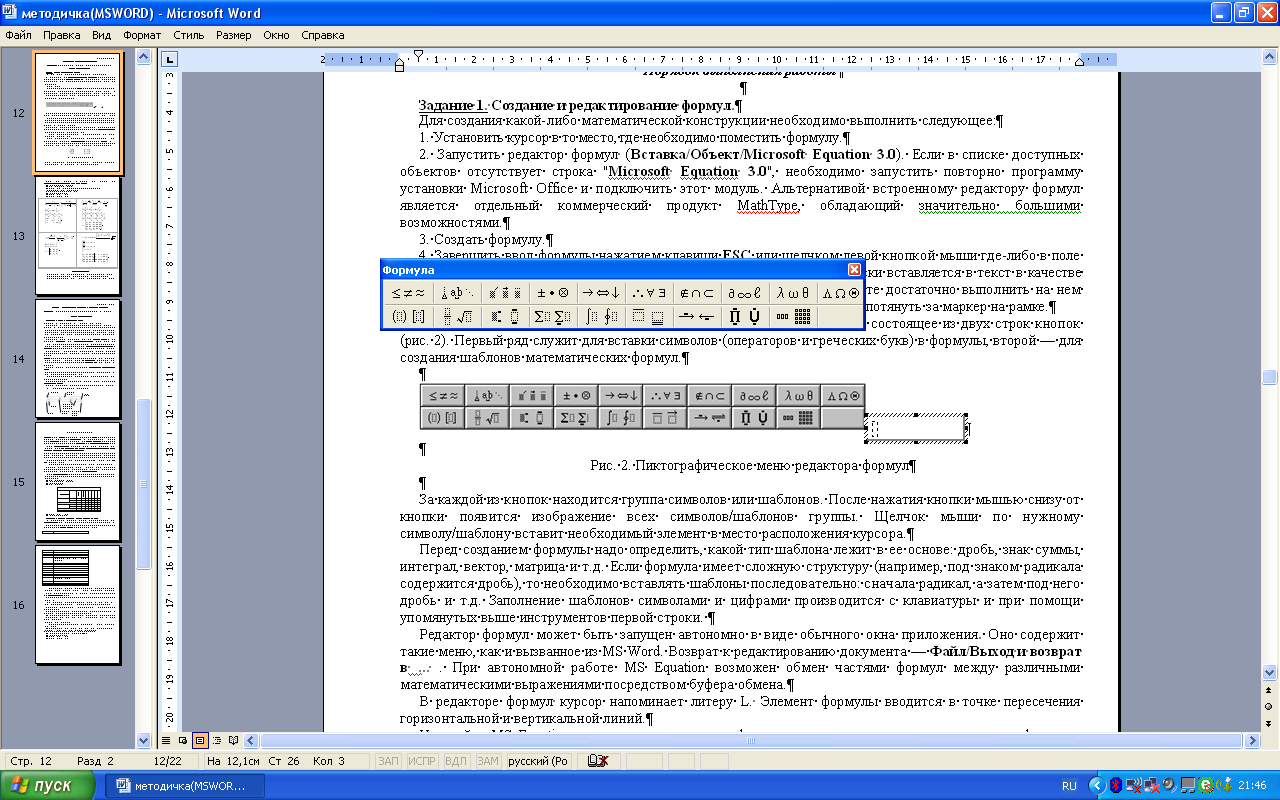Switch to Normal view using view button
The image size is (1280, 800).
point(167,741)
